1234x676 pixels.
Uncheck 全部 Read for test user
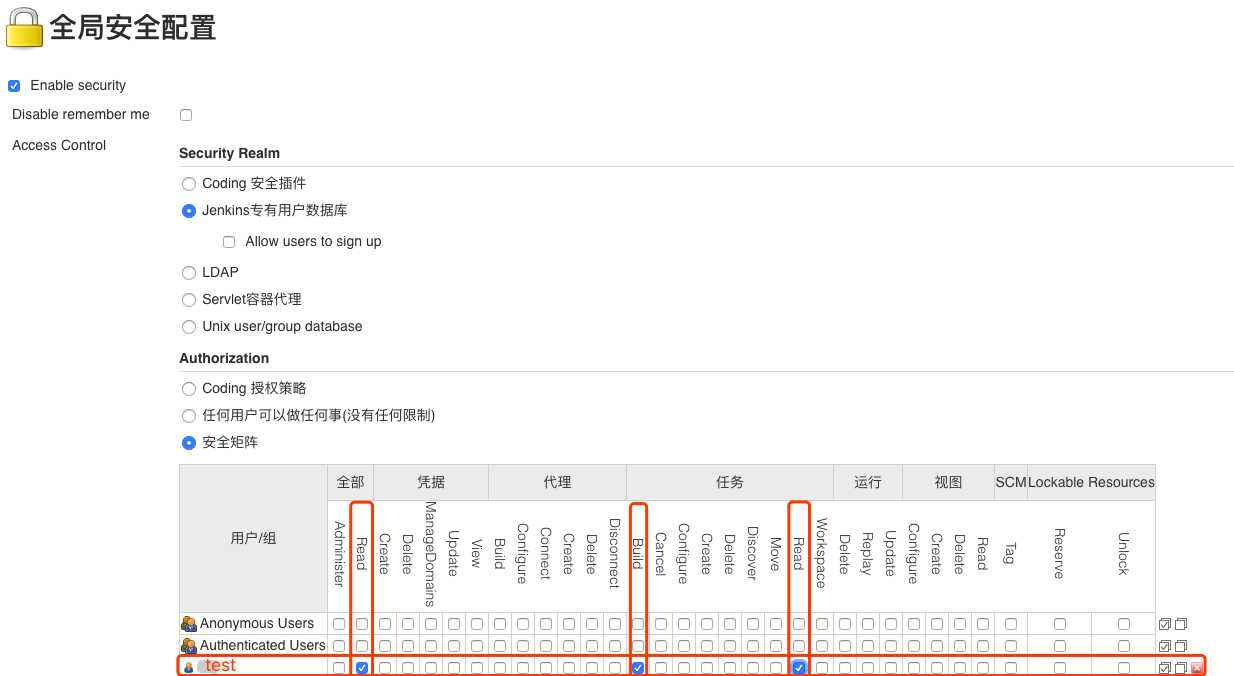click(362, 668)
